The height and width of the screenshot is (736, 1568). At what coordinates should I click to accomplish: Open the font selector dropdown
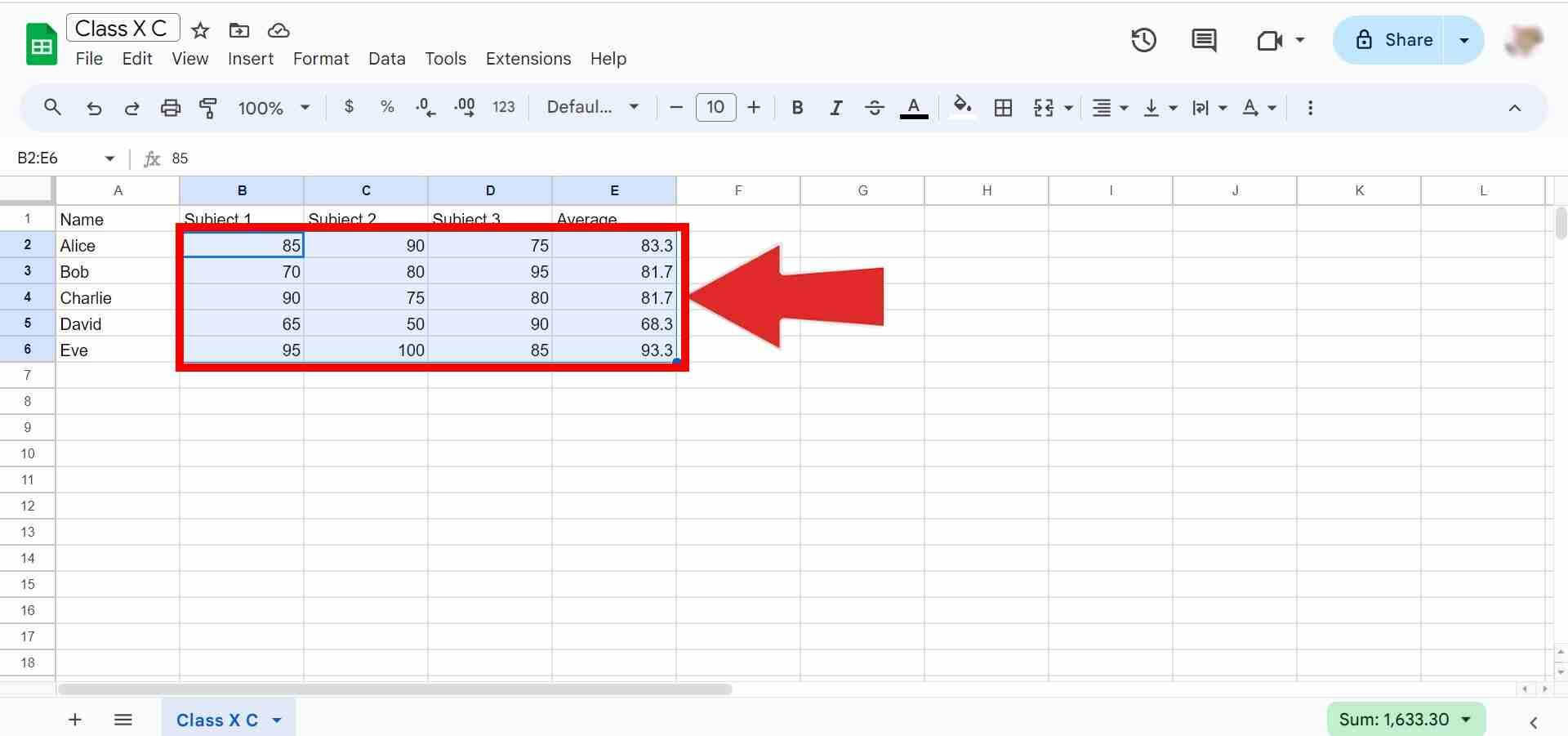pyautogui.click(x=593, y=107)
